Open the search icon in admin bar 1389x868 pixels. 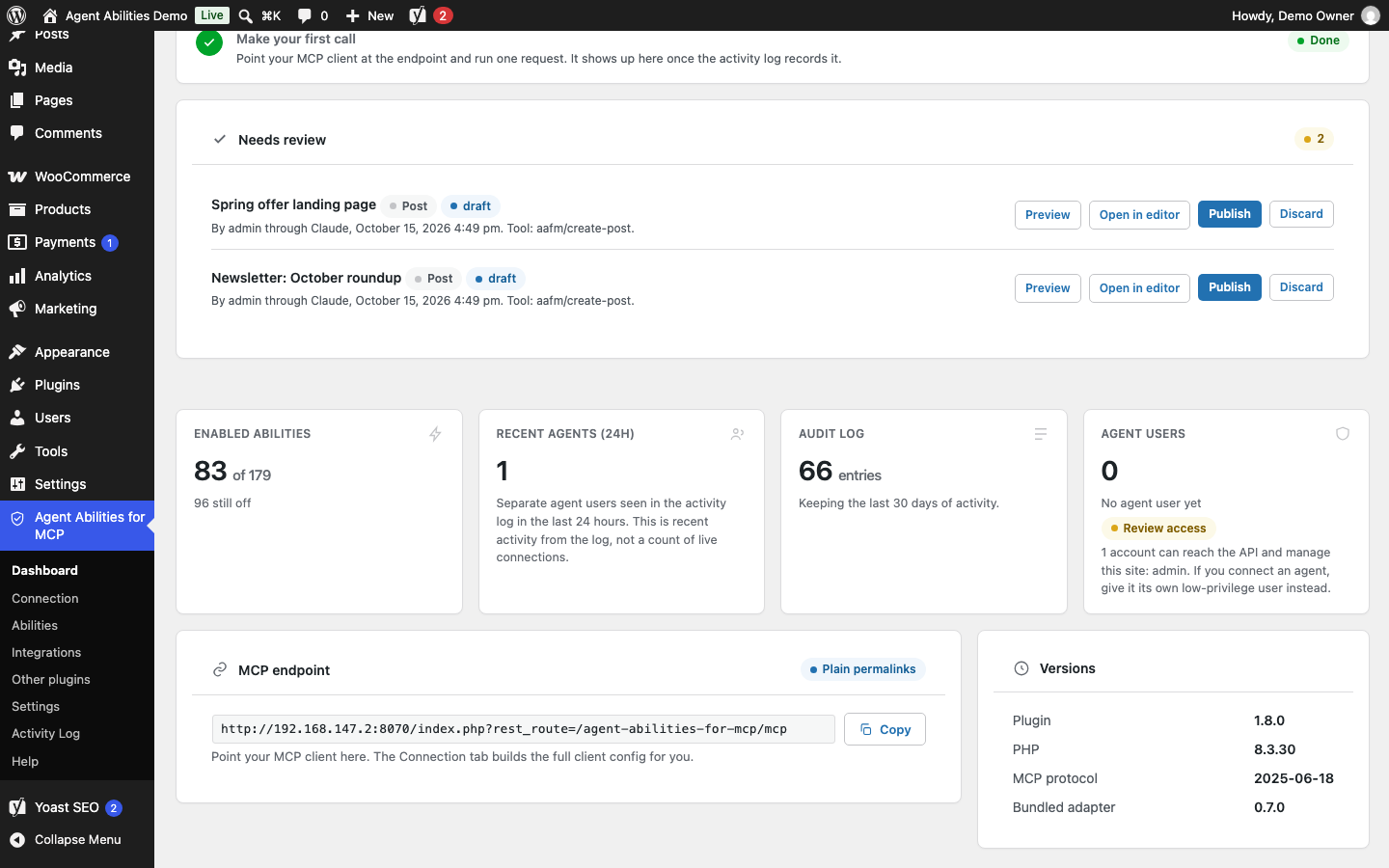pyautogui.click(x=246, y=15)
